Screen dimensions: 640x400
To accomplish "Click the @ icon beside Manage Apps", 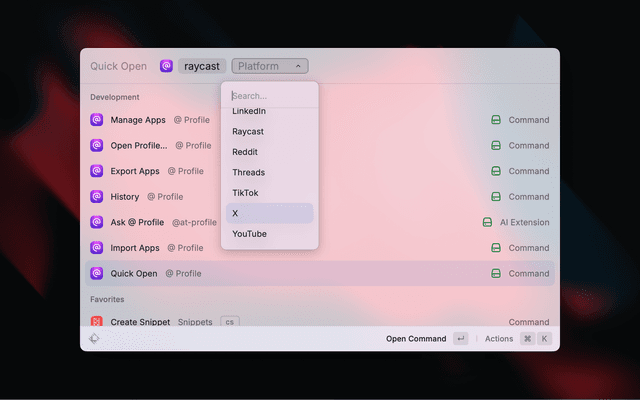I will point(97,120).
